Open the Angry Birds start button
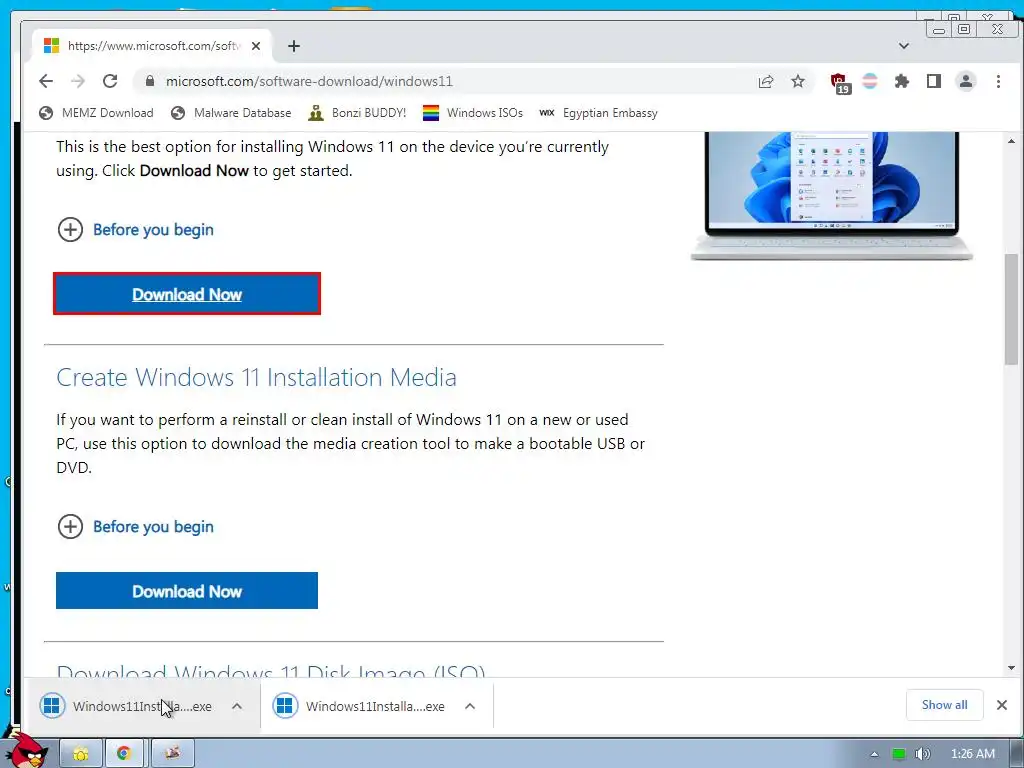Image resolution: width=1024 pixels, height=768 pixels. pos(25,750)
